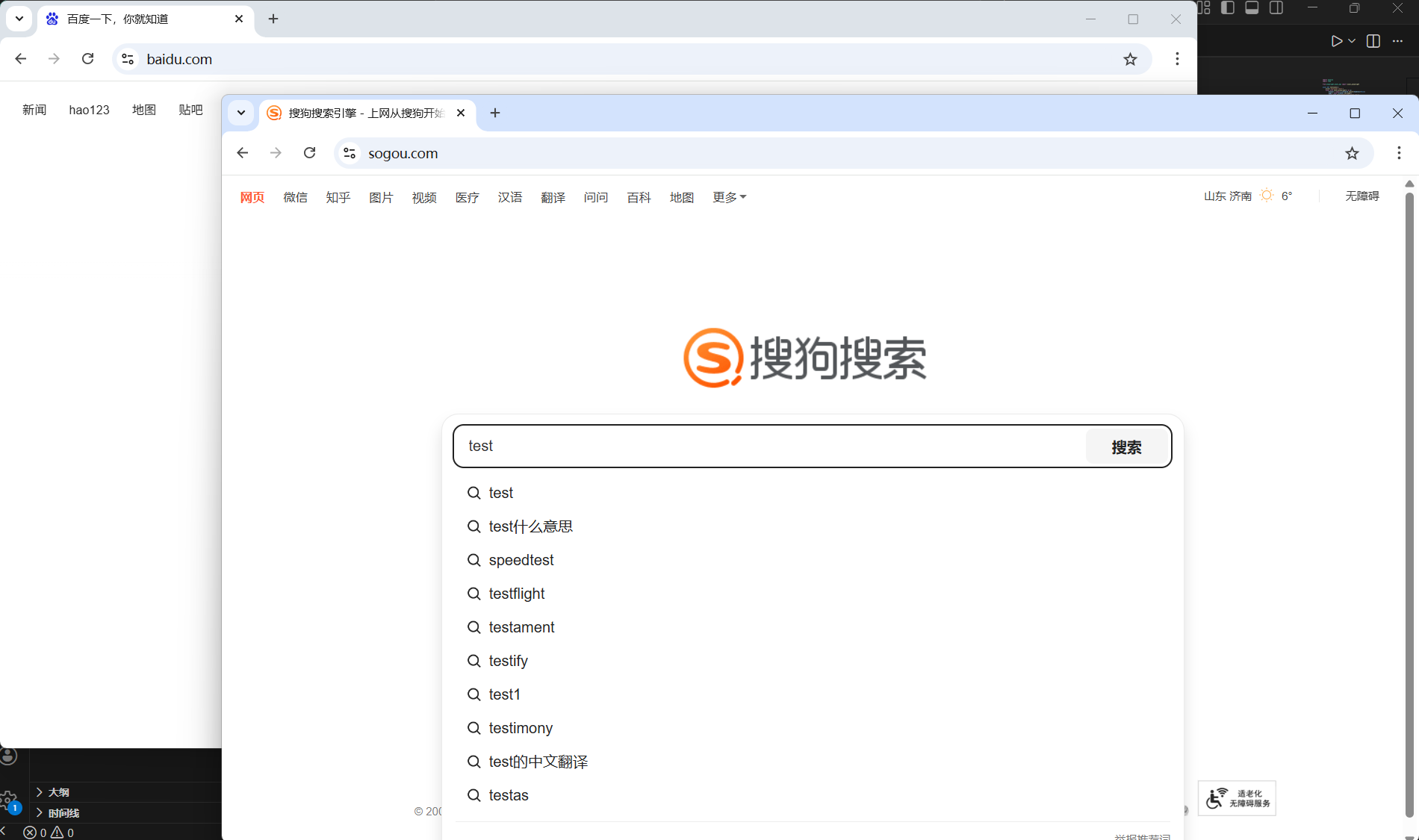The image size is (1419, 840).
Task: Bookmark baidu.com with the star icon
Action: point(1130,59)
